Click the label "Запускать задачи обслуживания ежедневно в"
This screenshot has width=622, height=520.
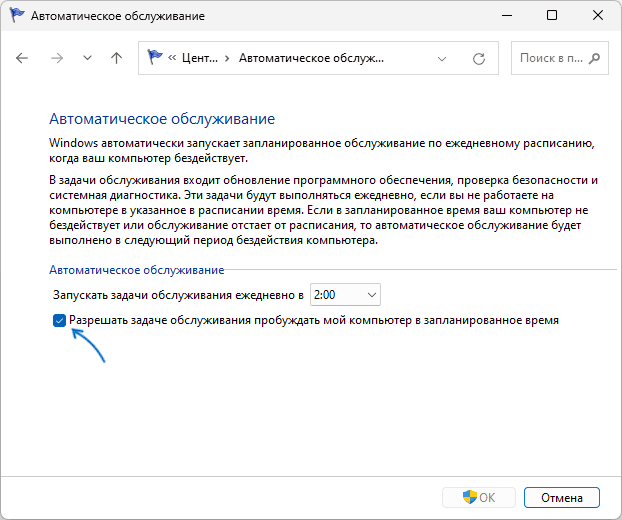coord(178,295)
